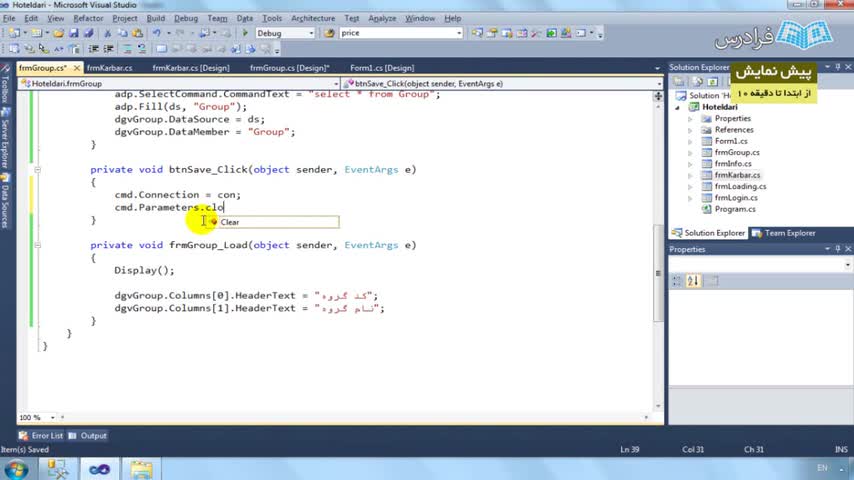Uncomment selected lines icon
This screenshot has width=854, height=480.
click(142, 50)
